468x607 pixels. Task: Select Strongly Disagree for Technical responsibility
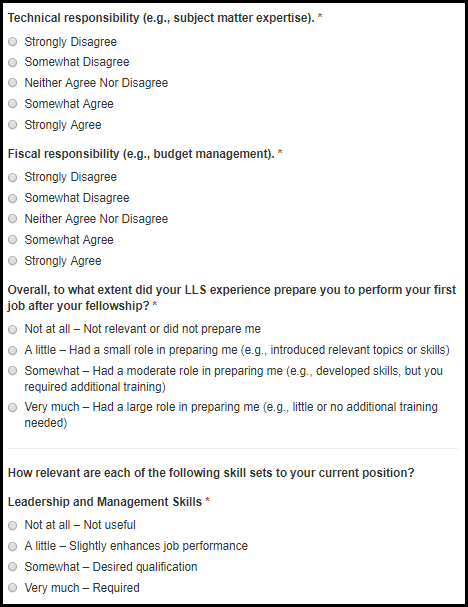[x=13, y=41]
